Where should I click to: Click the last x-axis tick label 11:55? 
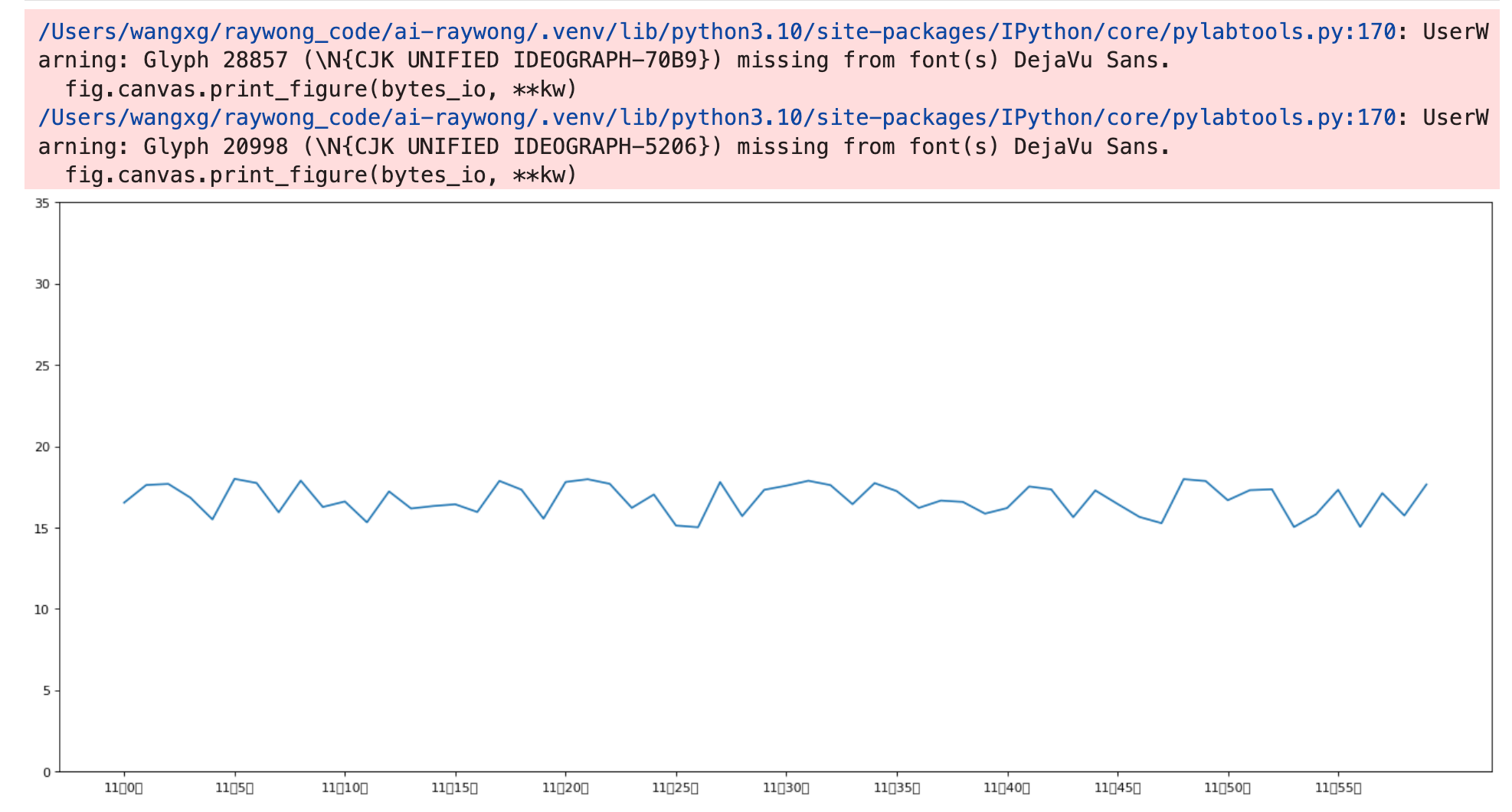click(1338, 787)
